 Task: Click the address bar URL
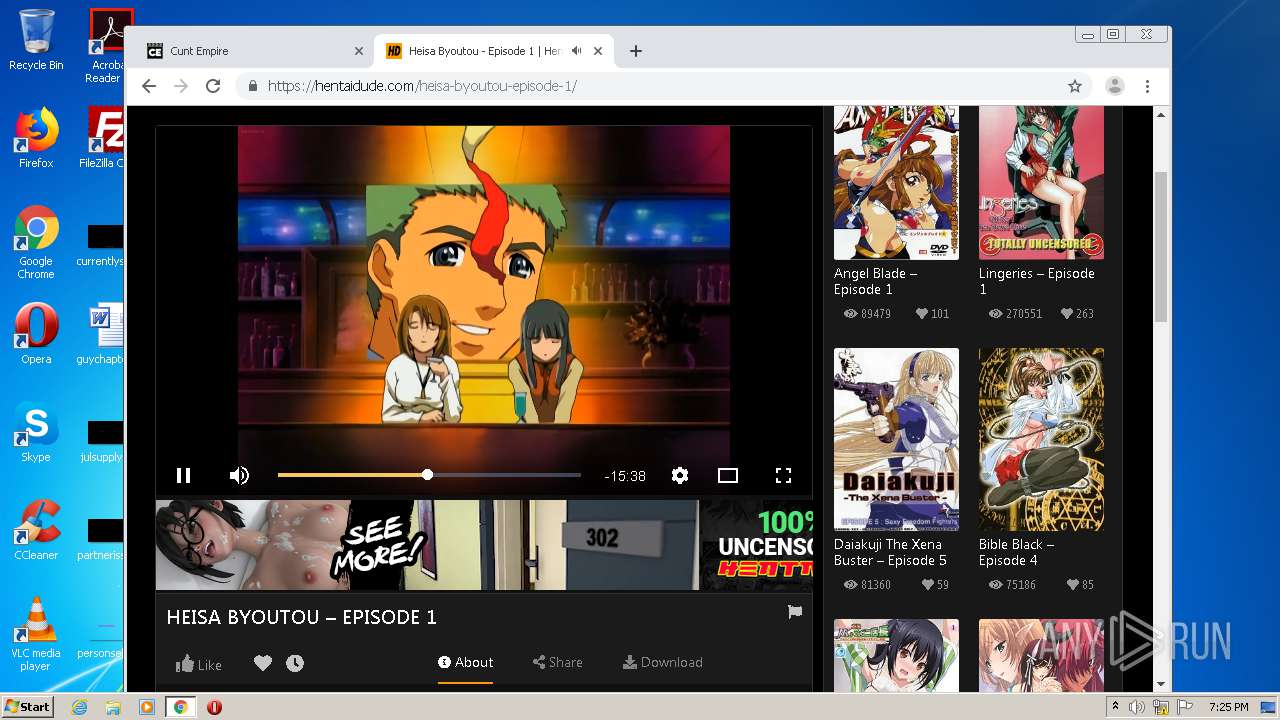point(422,86)
